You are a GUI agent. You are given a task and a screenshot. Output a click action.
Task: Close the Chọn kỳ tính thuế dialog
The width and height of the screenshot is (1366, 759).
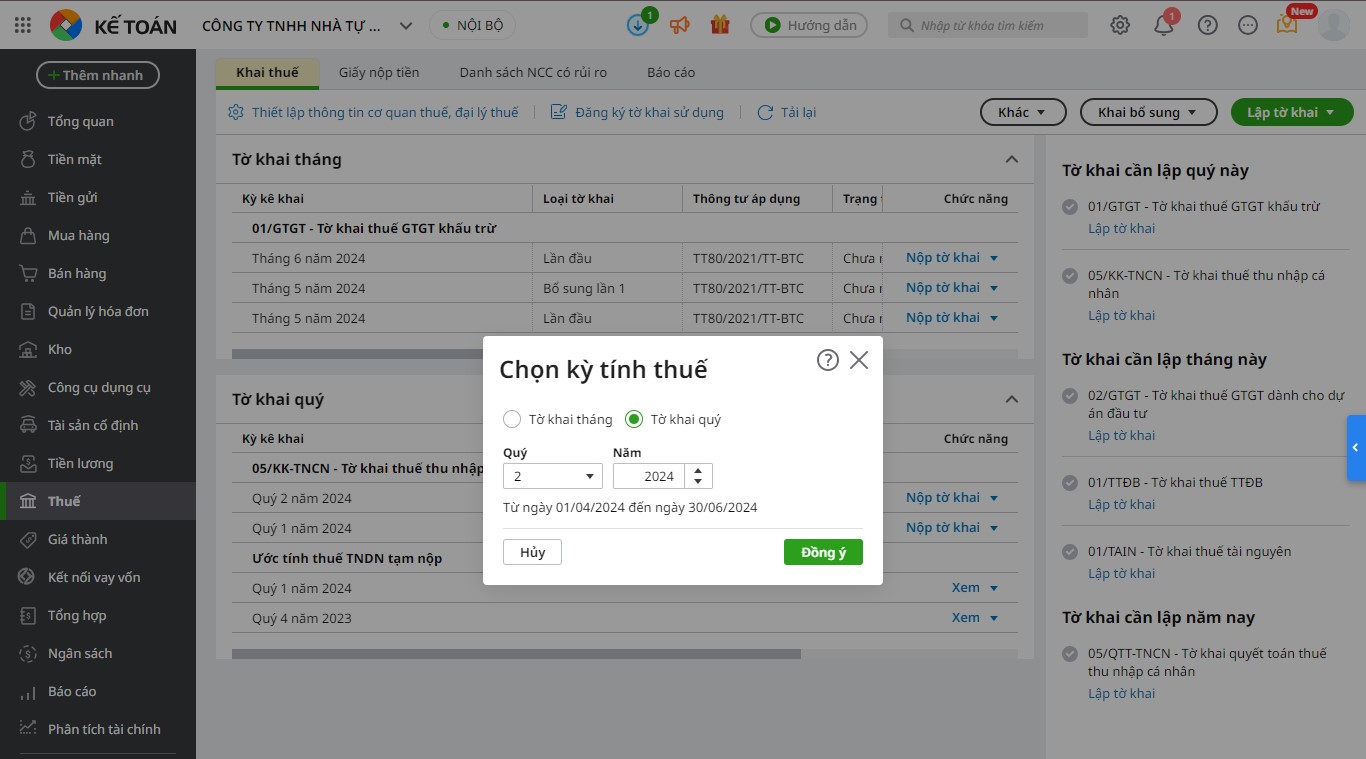coord(859,360)
